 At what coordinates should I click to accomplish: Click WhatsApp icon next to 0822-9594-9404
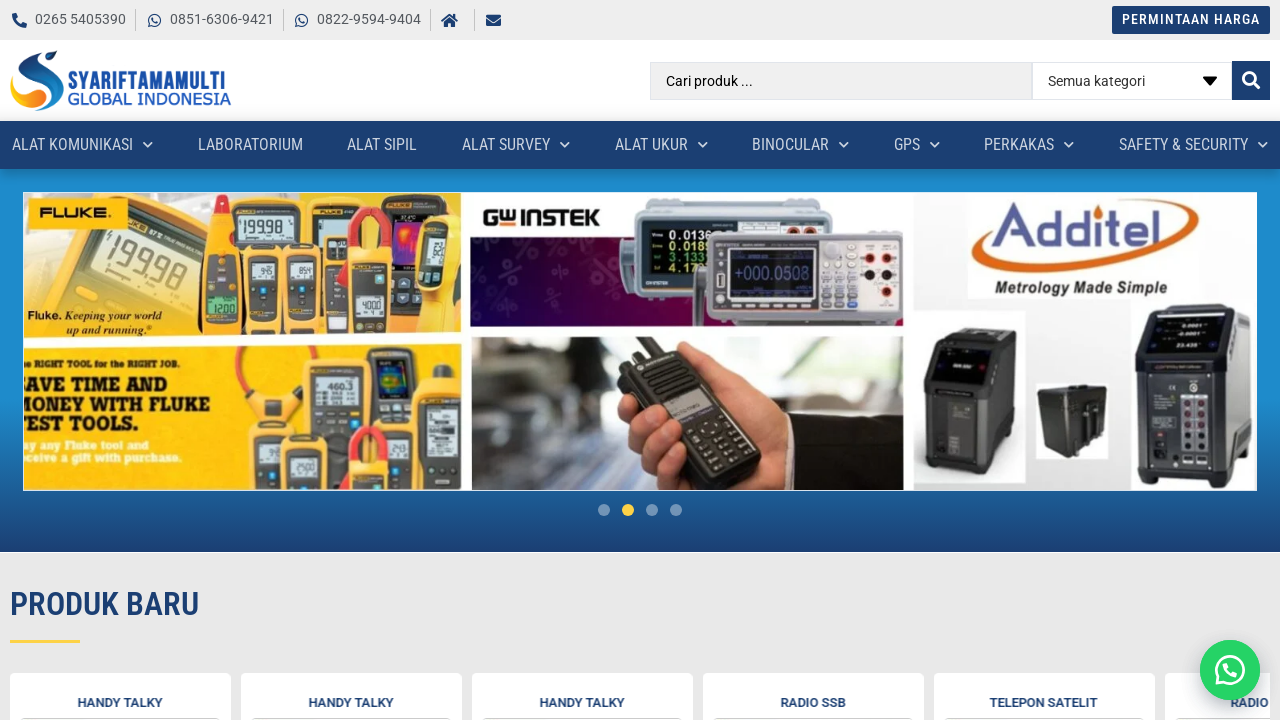tap(301, 20)
